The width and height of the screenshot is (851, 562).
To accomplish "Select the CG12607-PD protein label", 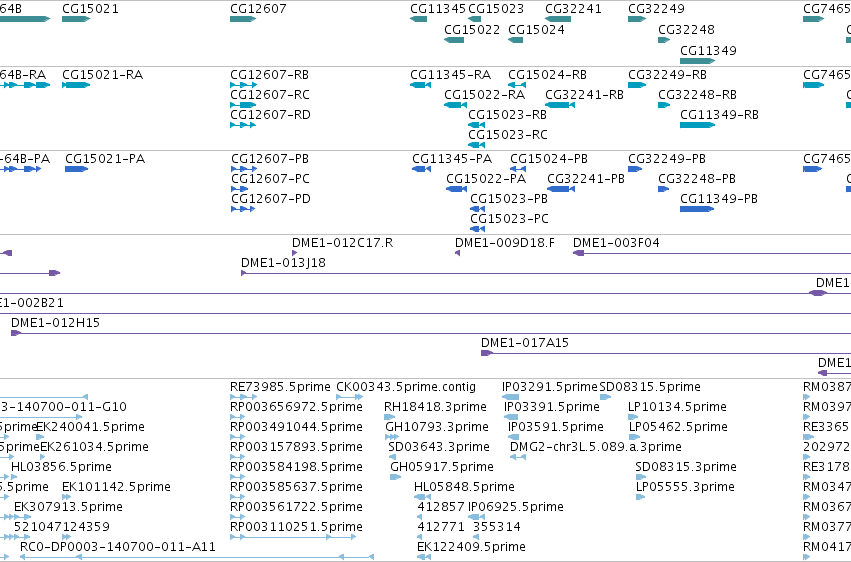I will (271, 199).
